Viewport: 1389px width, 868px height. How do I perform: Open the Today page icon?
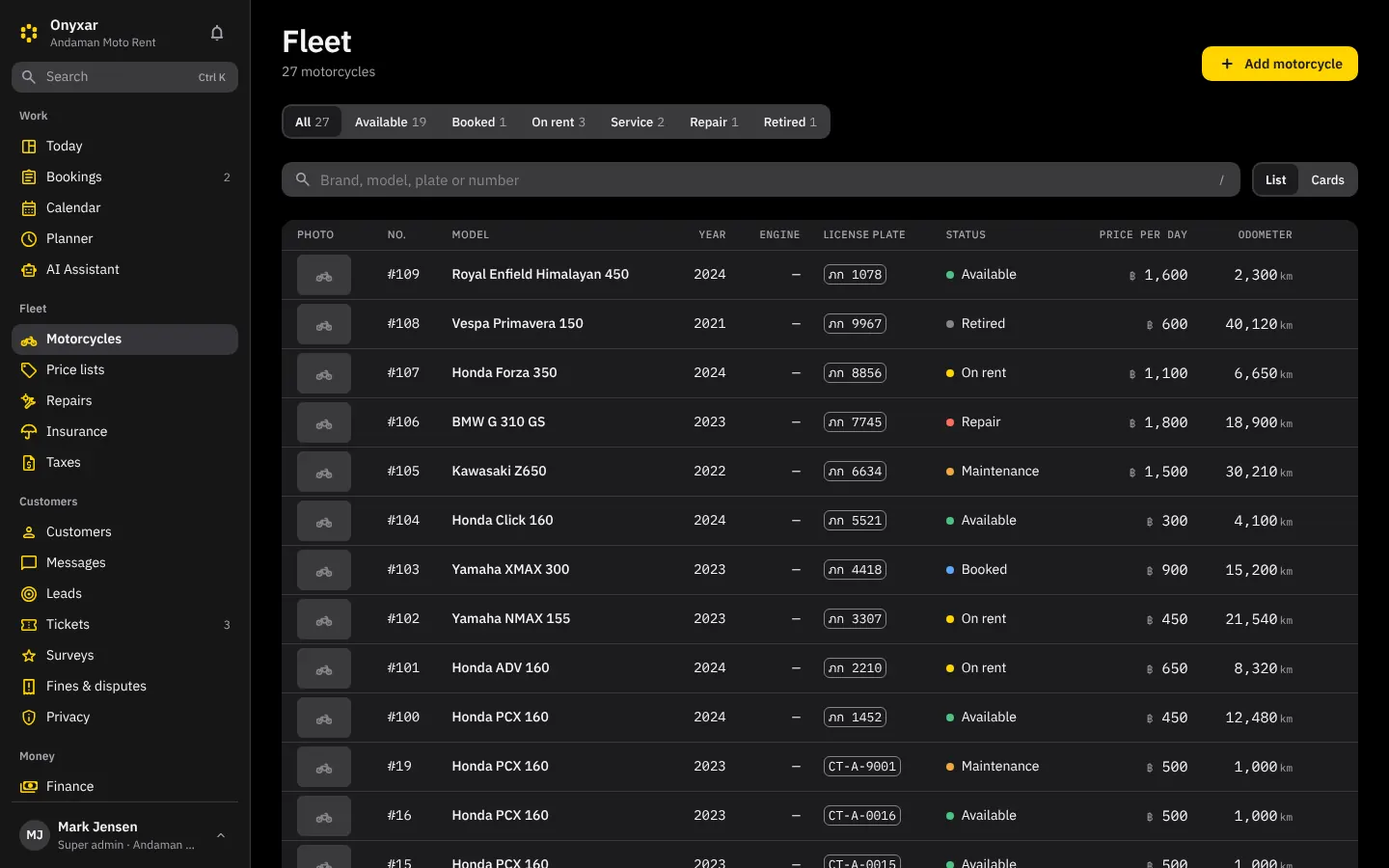click(x=29, y=147)
